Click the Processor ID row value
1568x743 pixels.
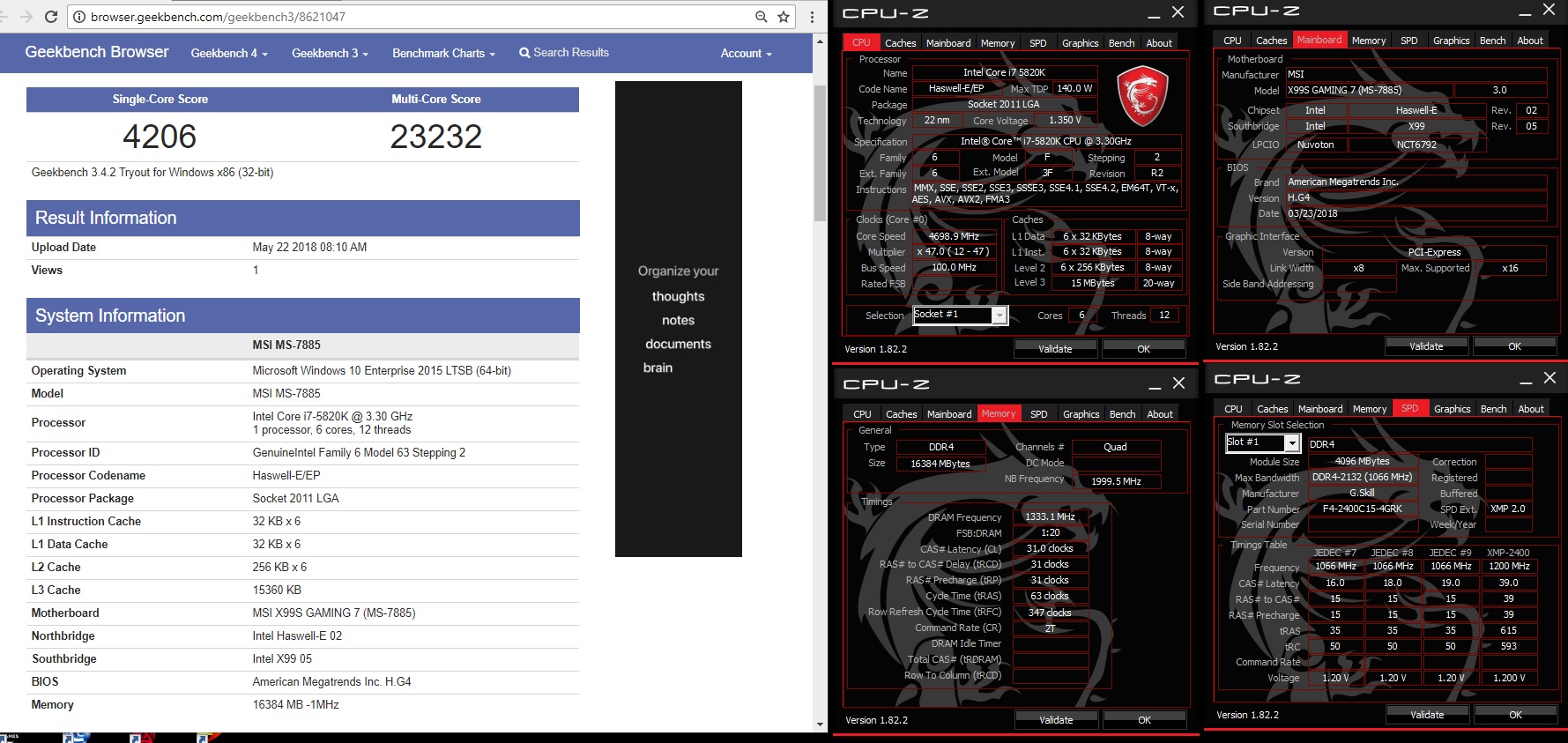tap(359, 453)
